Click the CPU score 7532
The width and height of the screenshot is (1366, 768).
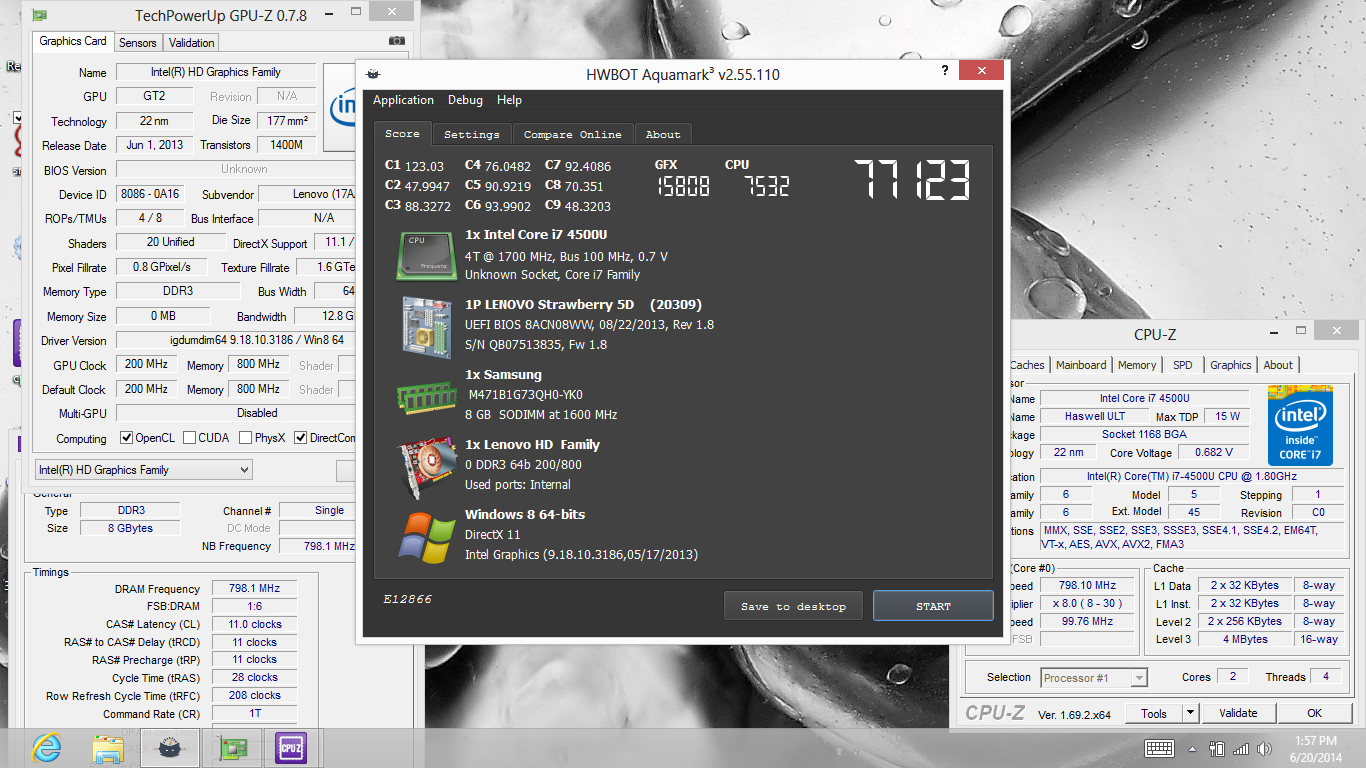pos(766,186)
